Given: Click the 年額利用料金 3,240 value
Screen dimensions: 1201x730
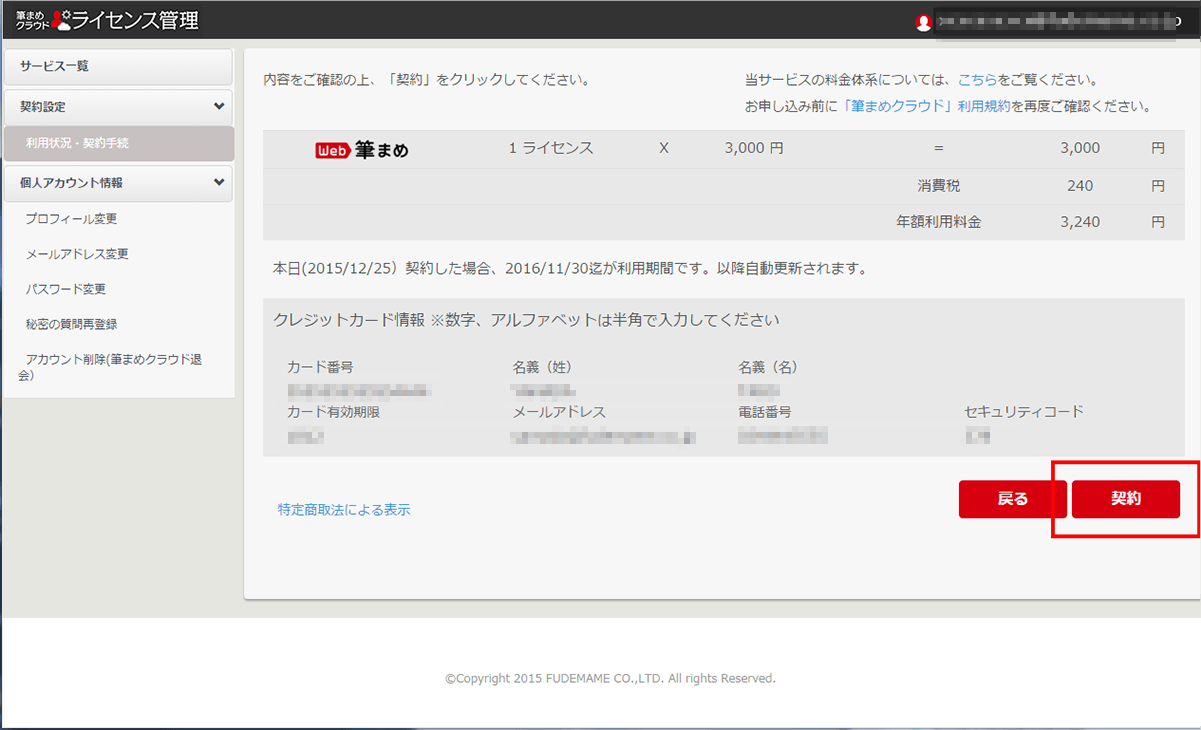Looking at the screenshot, I should tap(1080, 222).
